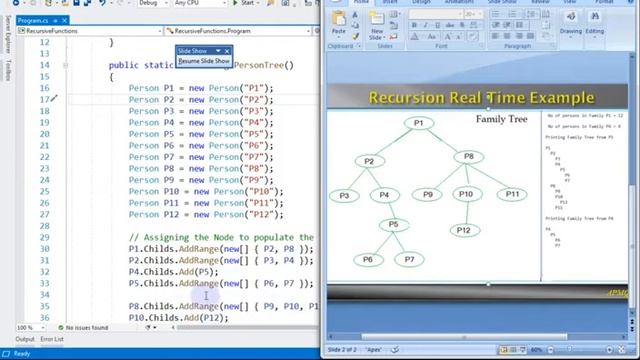Screen dimensions: 640x360
Task: Switch to the View ribbon tab
Action: point(569,2)
